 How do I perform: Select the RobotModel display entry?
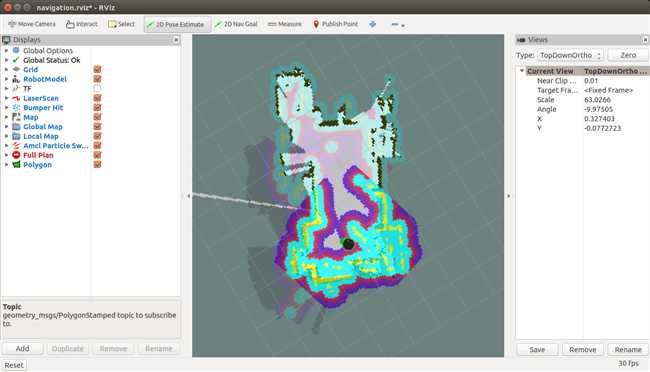[x=45, y=79]
